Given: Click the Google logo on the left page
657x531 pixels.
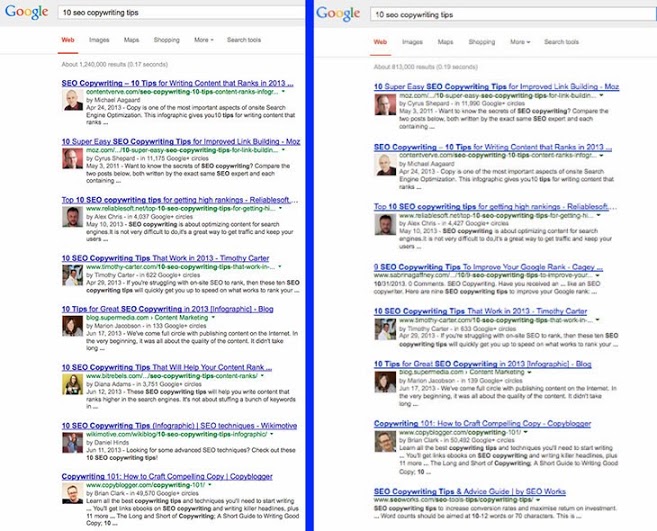Looking at the screenshot, I should [x=29, y=13].
